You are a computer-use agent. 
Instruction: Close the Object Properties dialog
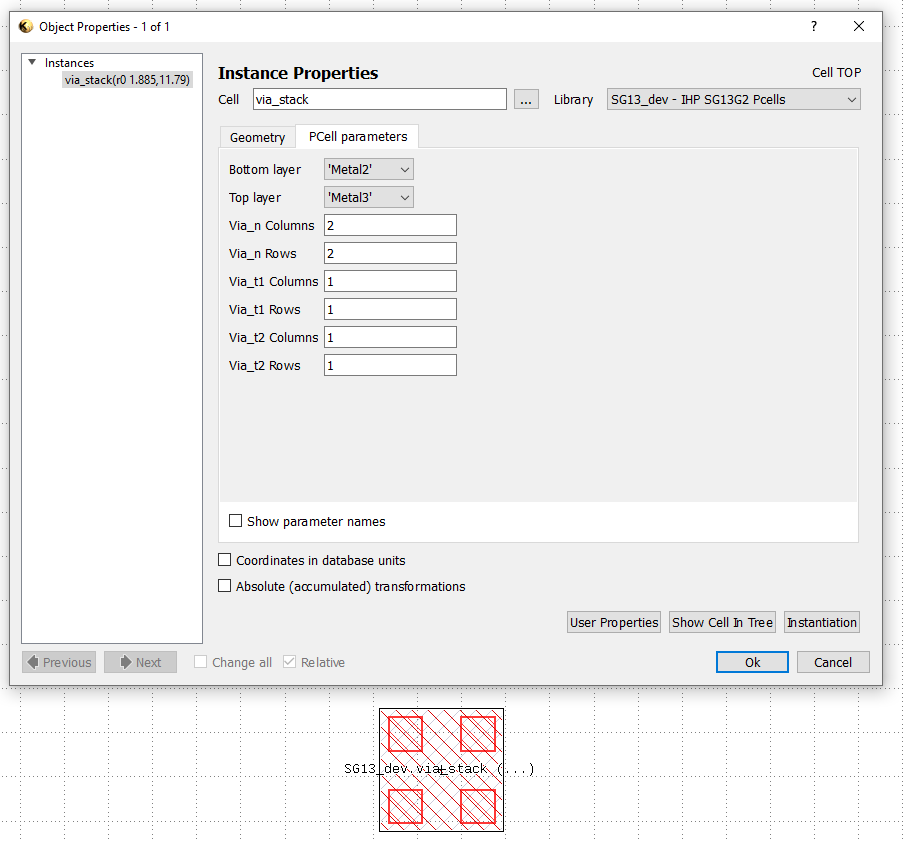coord(859,26)
